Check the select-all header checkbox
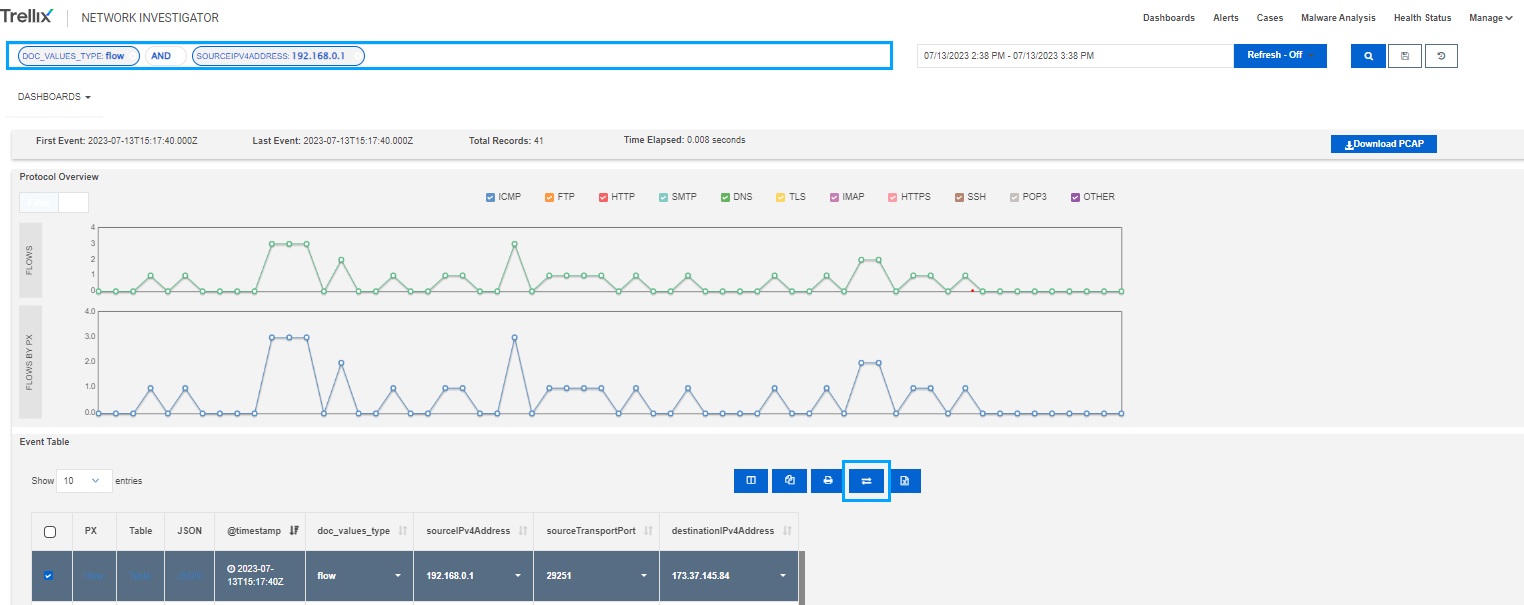 [x=50, y=532]
